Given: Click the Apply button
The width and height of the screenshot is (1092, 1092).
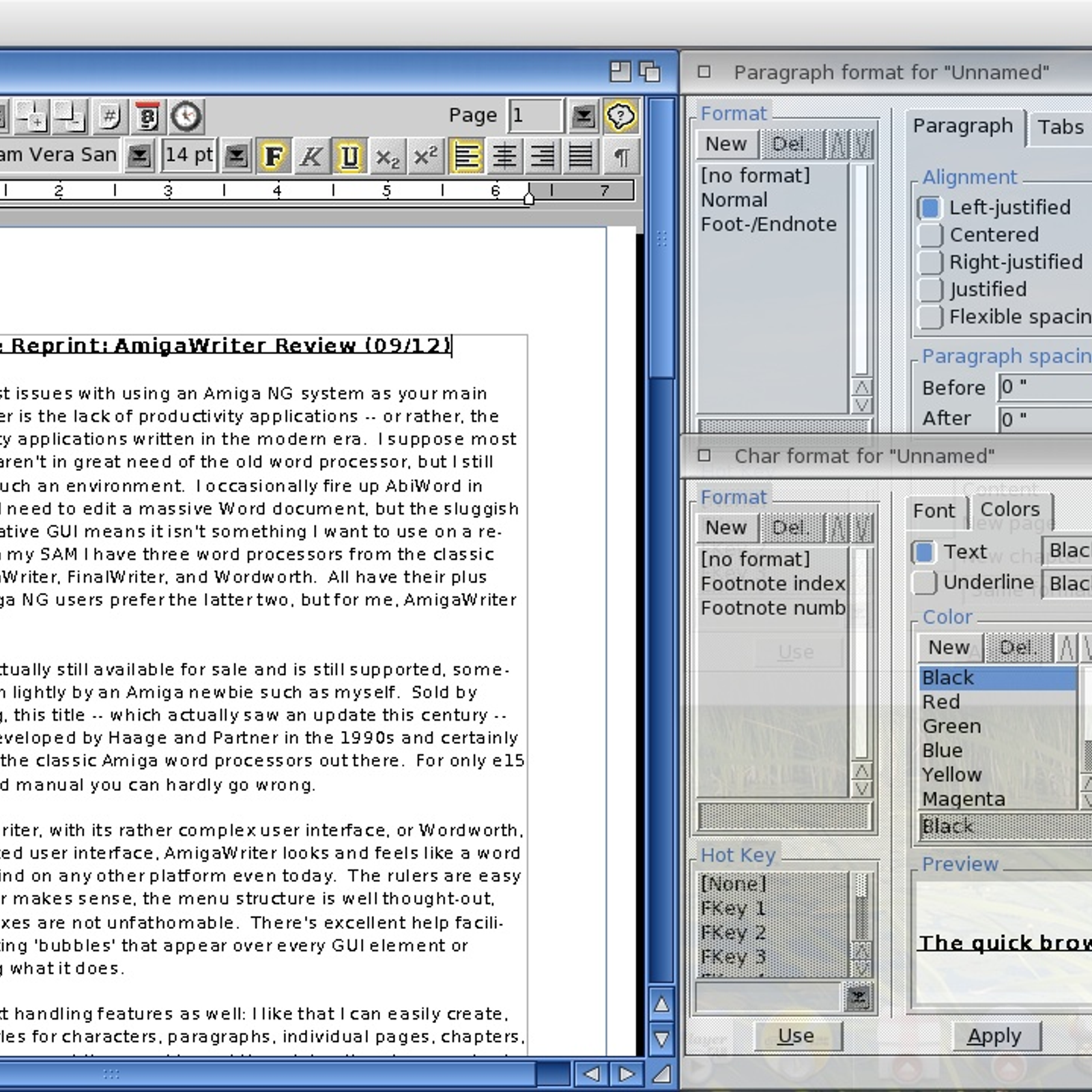Looking at the screenshot, I should [995, 1036].
